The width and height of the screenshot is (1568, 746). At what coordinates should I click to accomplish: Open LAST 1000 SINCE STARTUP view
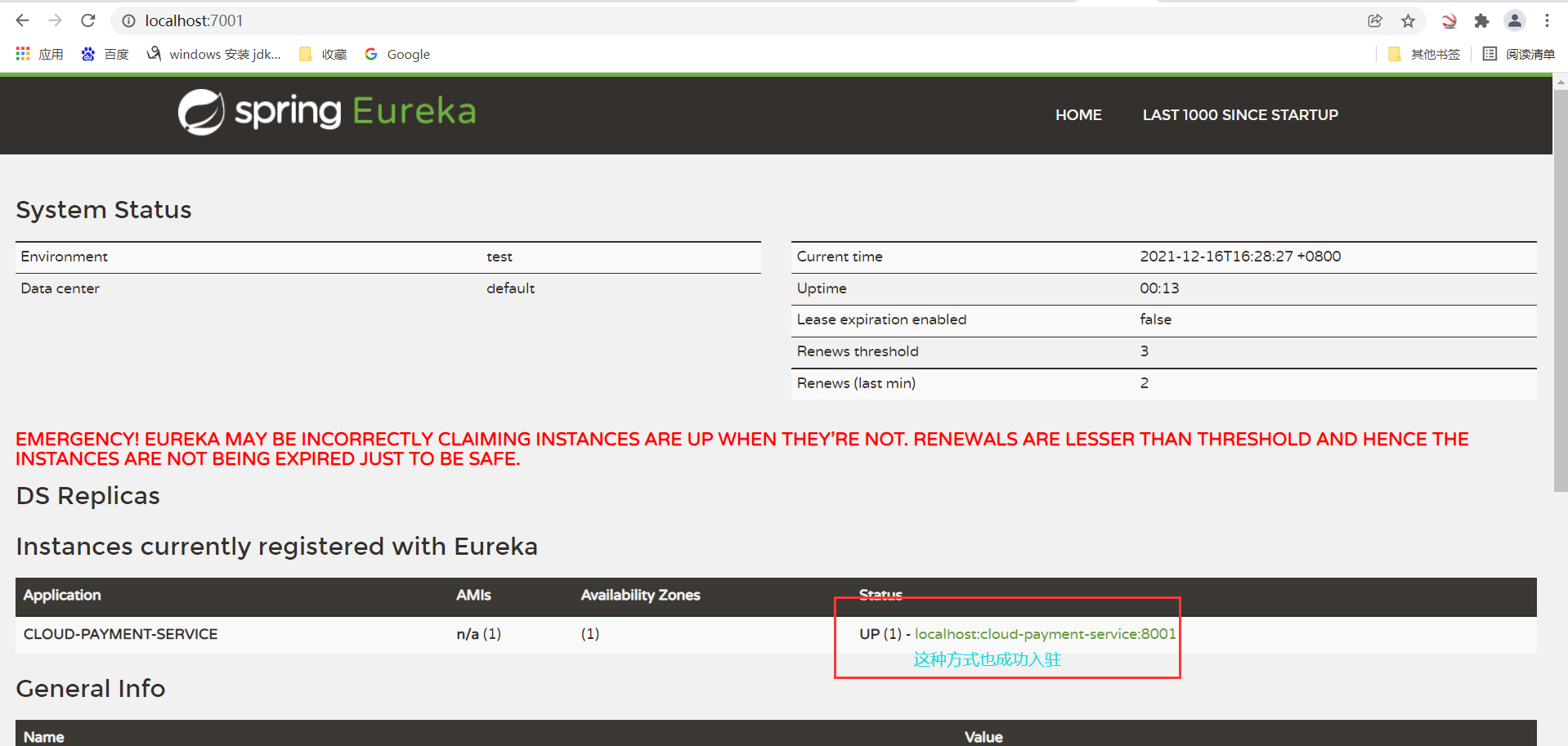point(1239,114)
